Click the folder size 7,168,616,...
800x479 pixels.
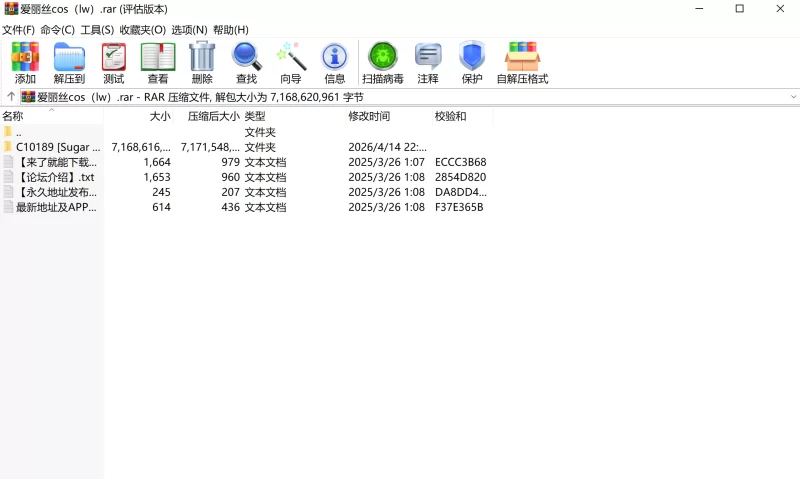[x=141, y=147]
